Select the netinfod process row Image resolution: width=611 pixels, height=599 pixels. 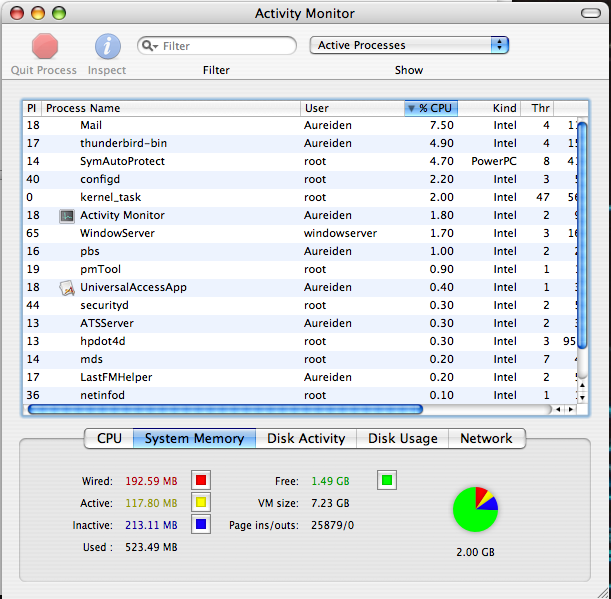(x=300, y=395)
